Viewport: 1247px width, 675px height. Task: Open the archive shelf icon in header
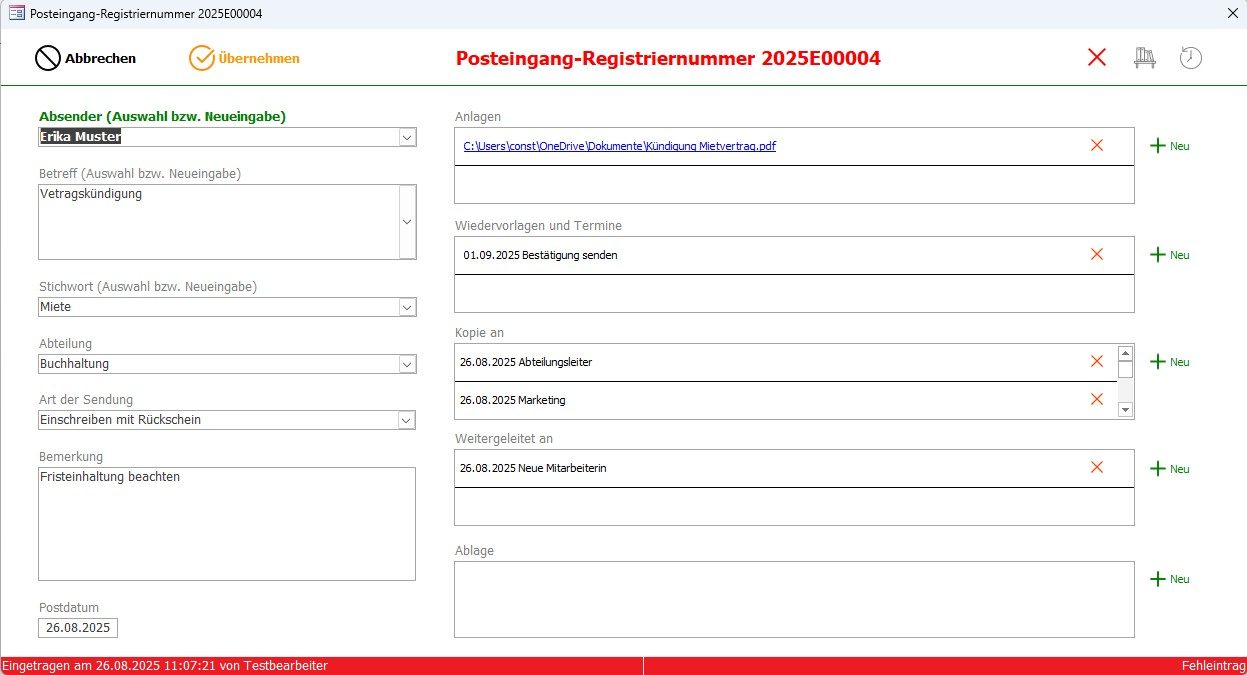click(1145, 57)
